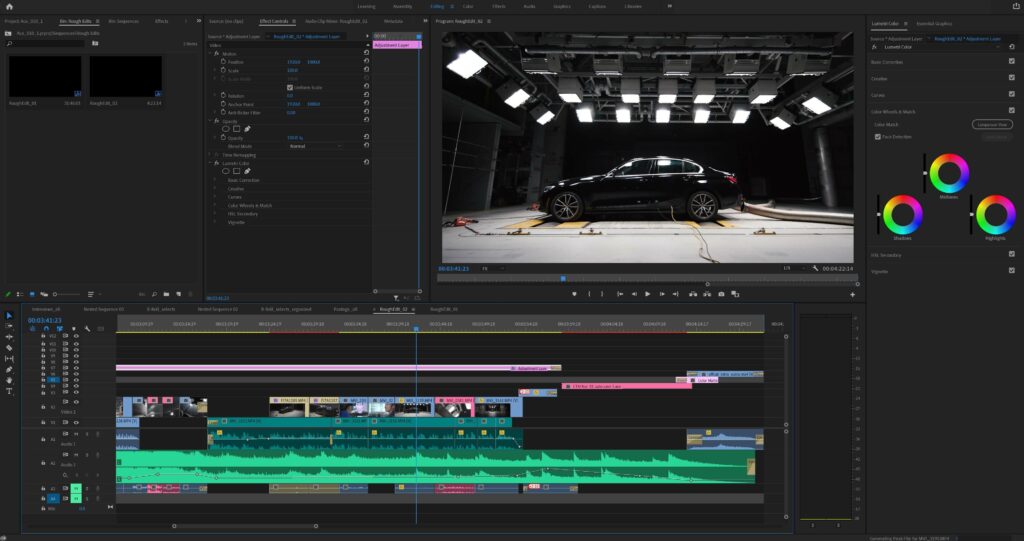1024x541 pixels.
Task: Go to In point in program monitor
Action: (x=620, y=294)
